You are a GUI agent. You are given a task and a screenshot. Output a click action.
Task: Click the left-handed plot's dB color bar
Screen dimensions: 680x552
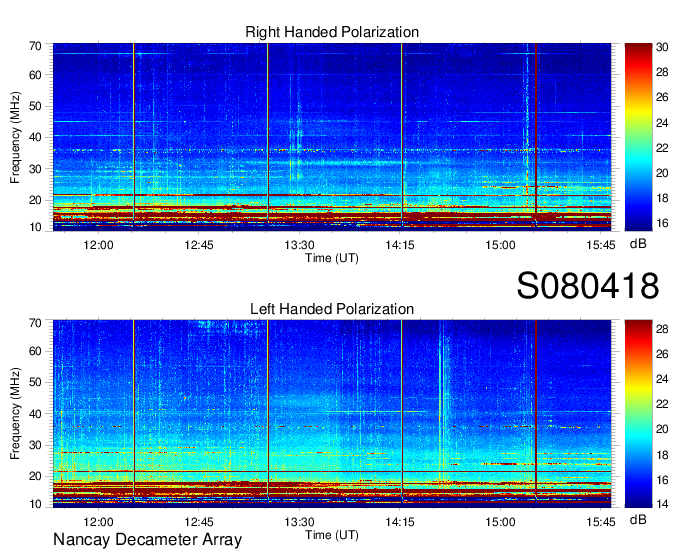(638, 414)
